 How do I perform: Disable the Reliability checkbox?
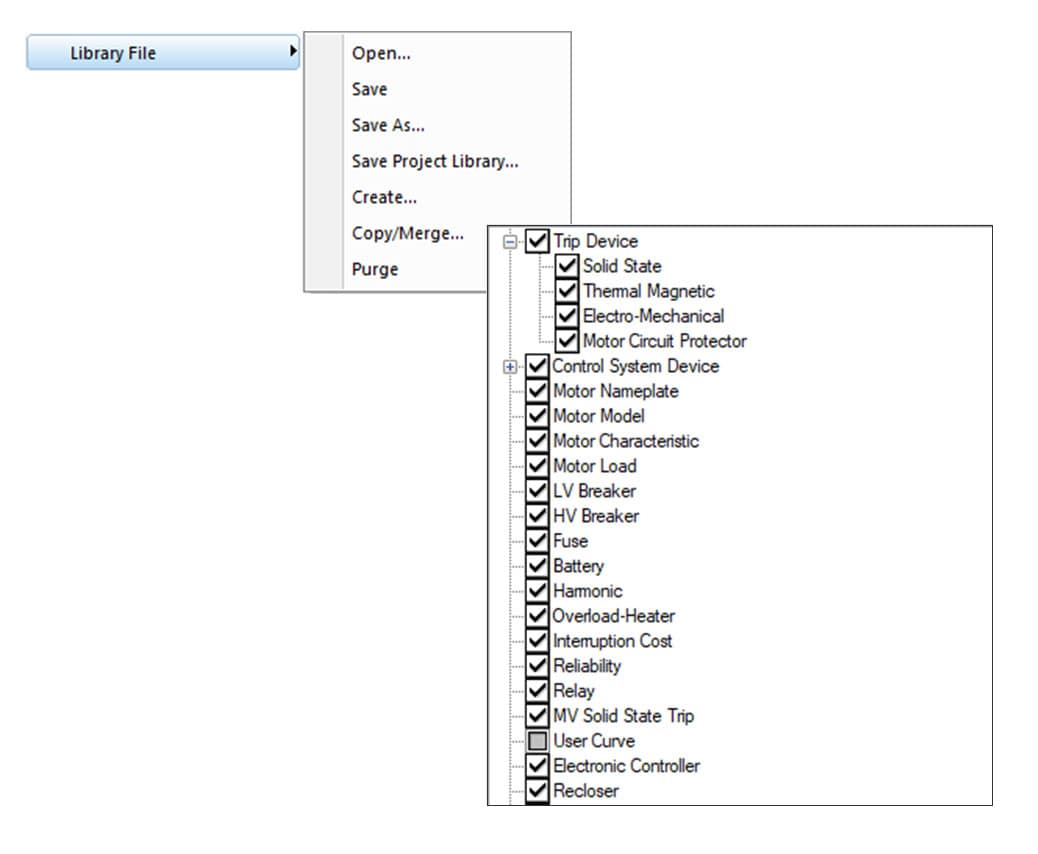[536, 666]
